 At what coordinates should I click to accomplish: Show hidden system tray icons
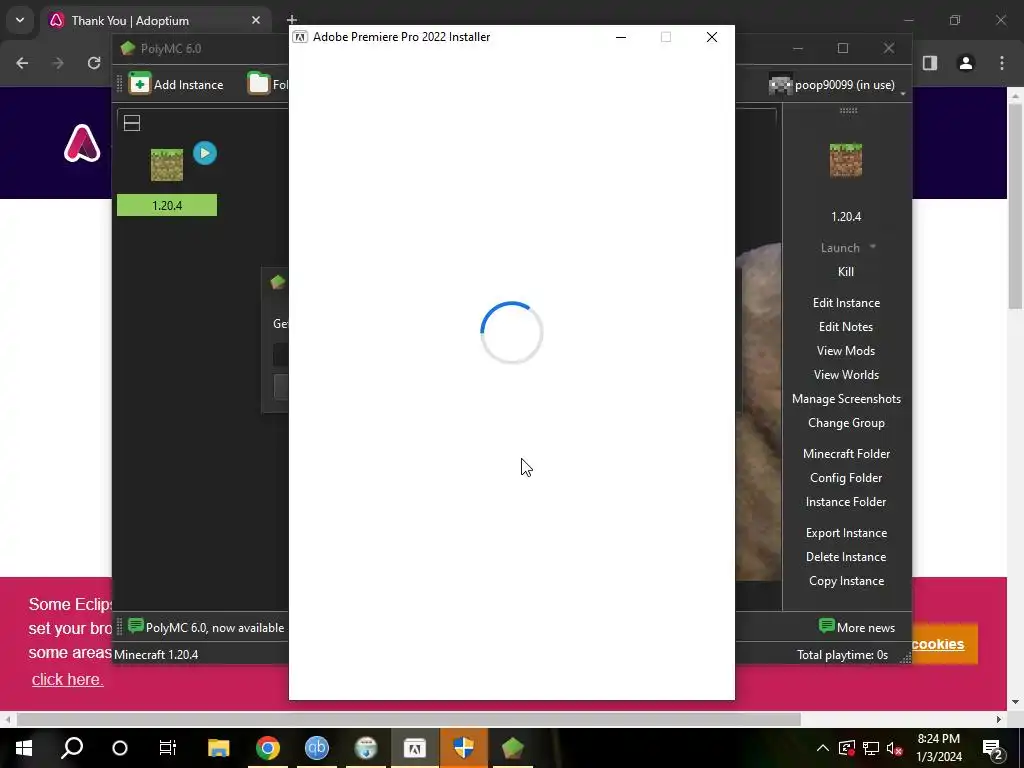pyautogui.click(x=823, y=748)
